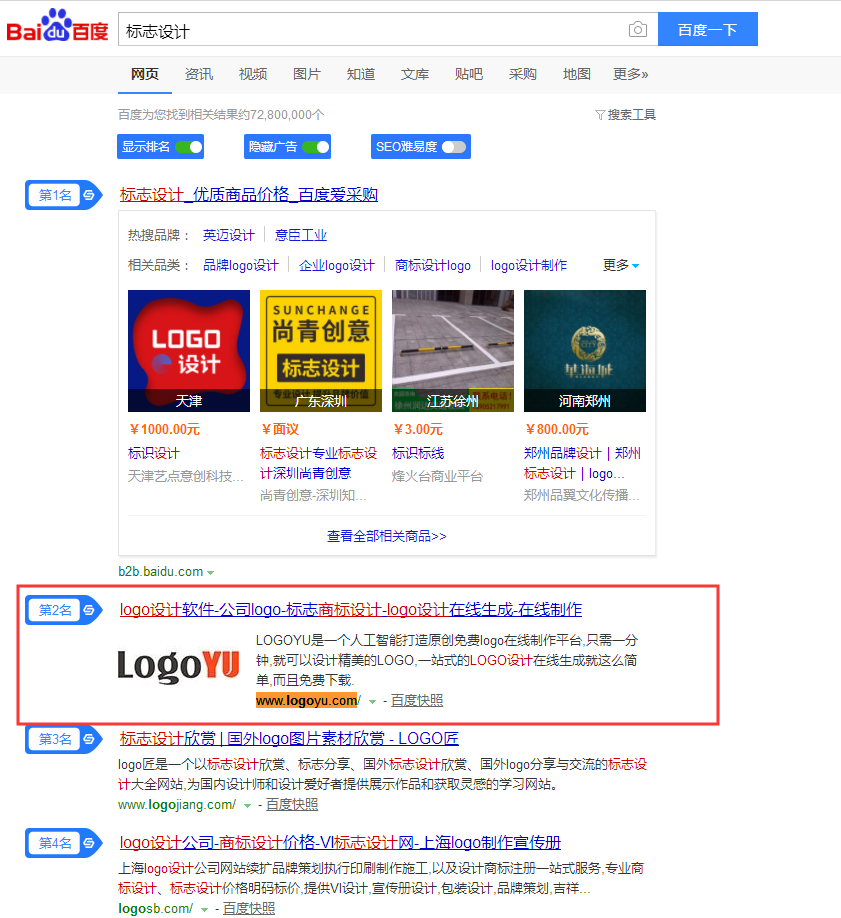This screenshot has width=841, height=918.
Task: Toggle the 隐藏广告 switch
Action: pyautogui.click(x=316, y=146)
